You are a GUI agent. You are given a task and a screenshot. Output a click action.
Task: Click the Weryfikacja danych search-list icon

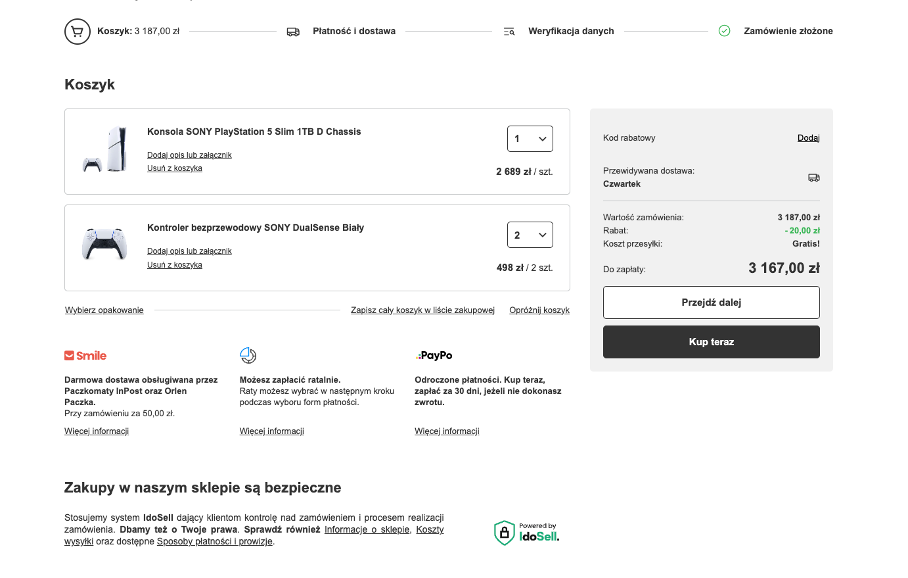509,32
